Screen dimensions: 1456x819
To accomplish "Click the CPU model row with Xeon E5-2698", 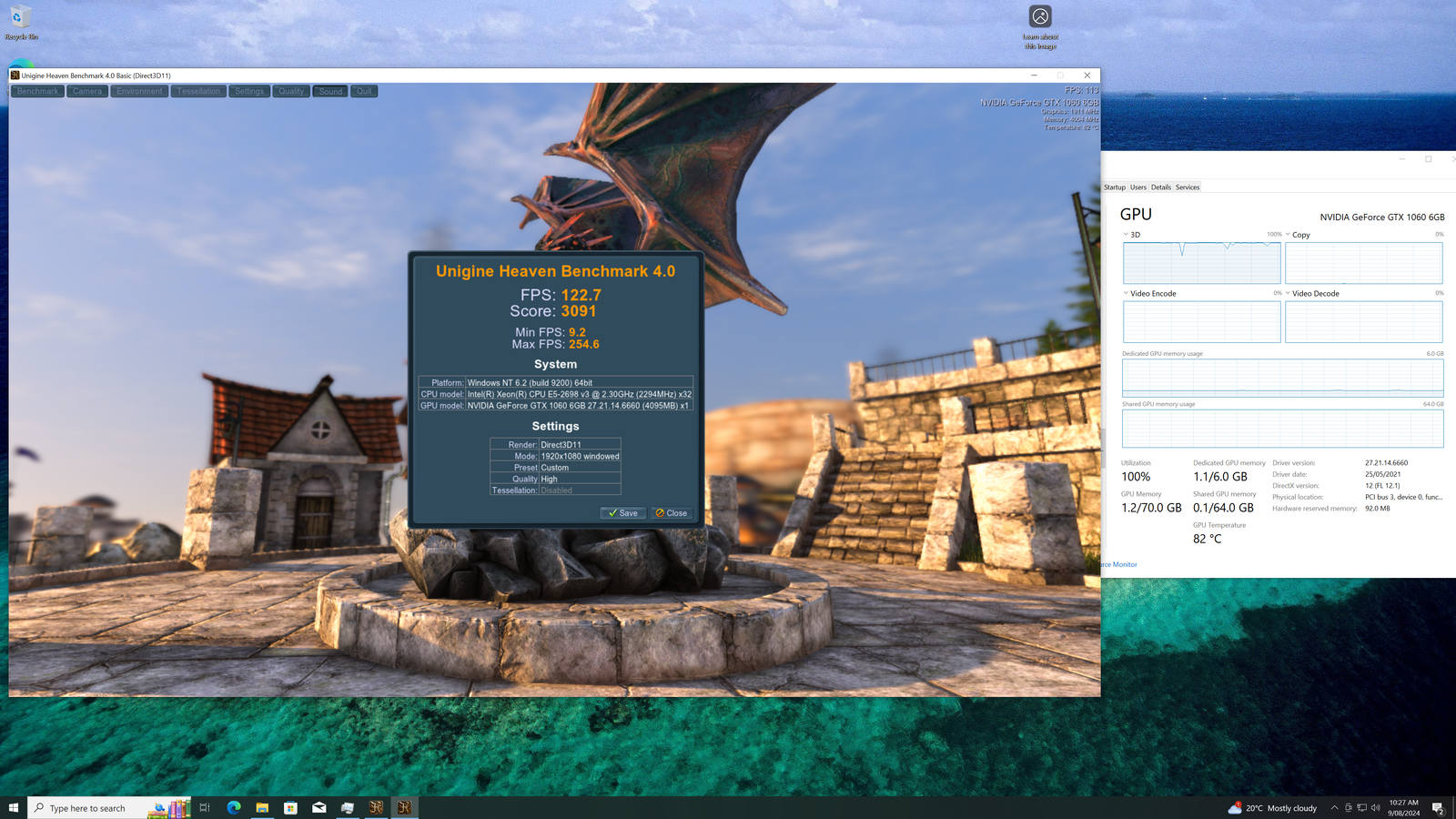I will (556, 394).
